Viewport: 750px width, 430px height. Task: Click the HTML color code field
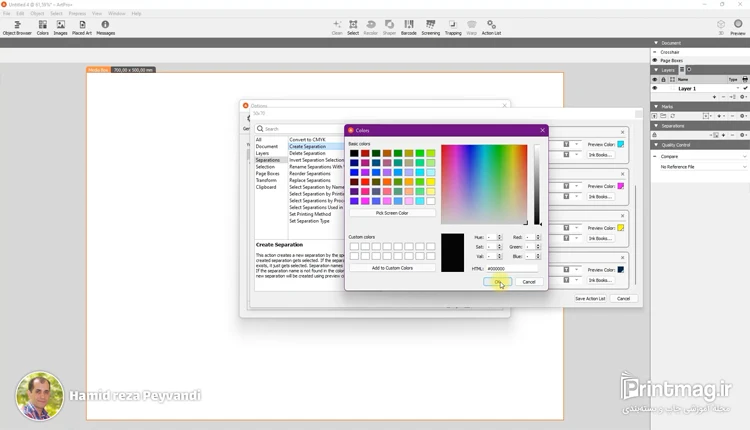[512, 269]
